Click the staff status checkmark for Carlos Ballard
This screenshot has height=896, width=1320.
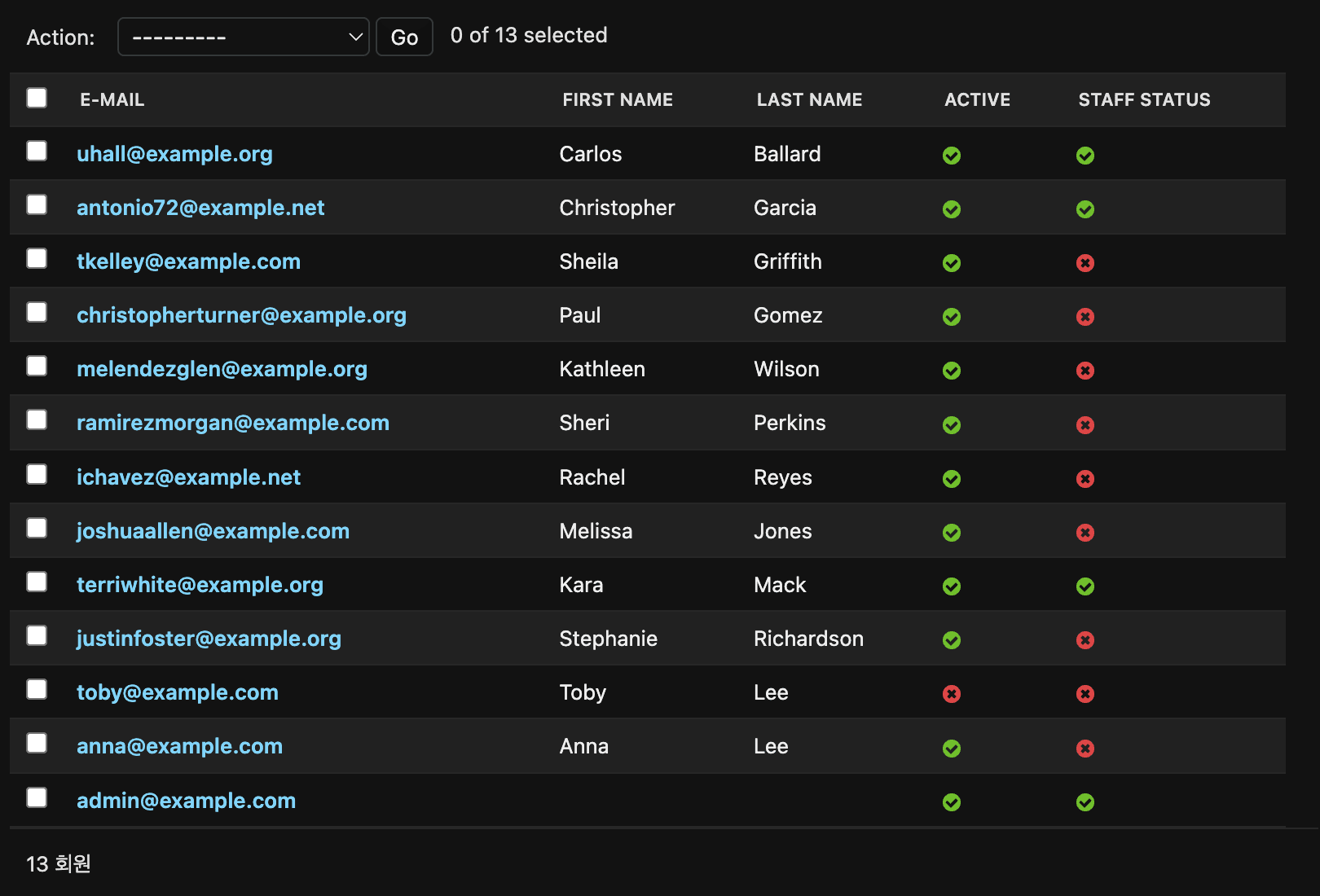[x=1085, y=156]
